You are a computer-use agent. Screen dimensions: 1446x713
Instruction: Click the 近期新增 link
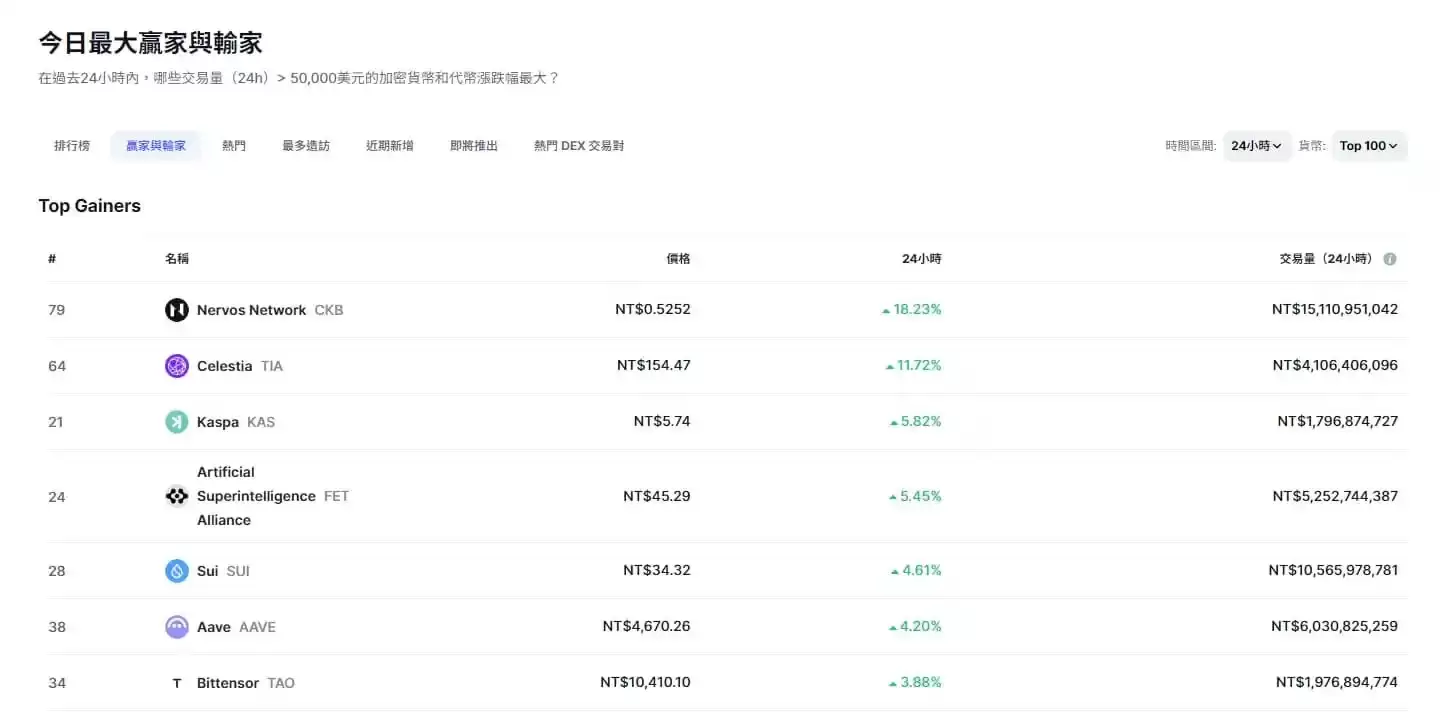pyautogui.click(x=389, y=145)
